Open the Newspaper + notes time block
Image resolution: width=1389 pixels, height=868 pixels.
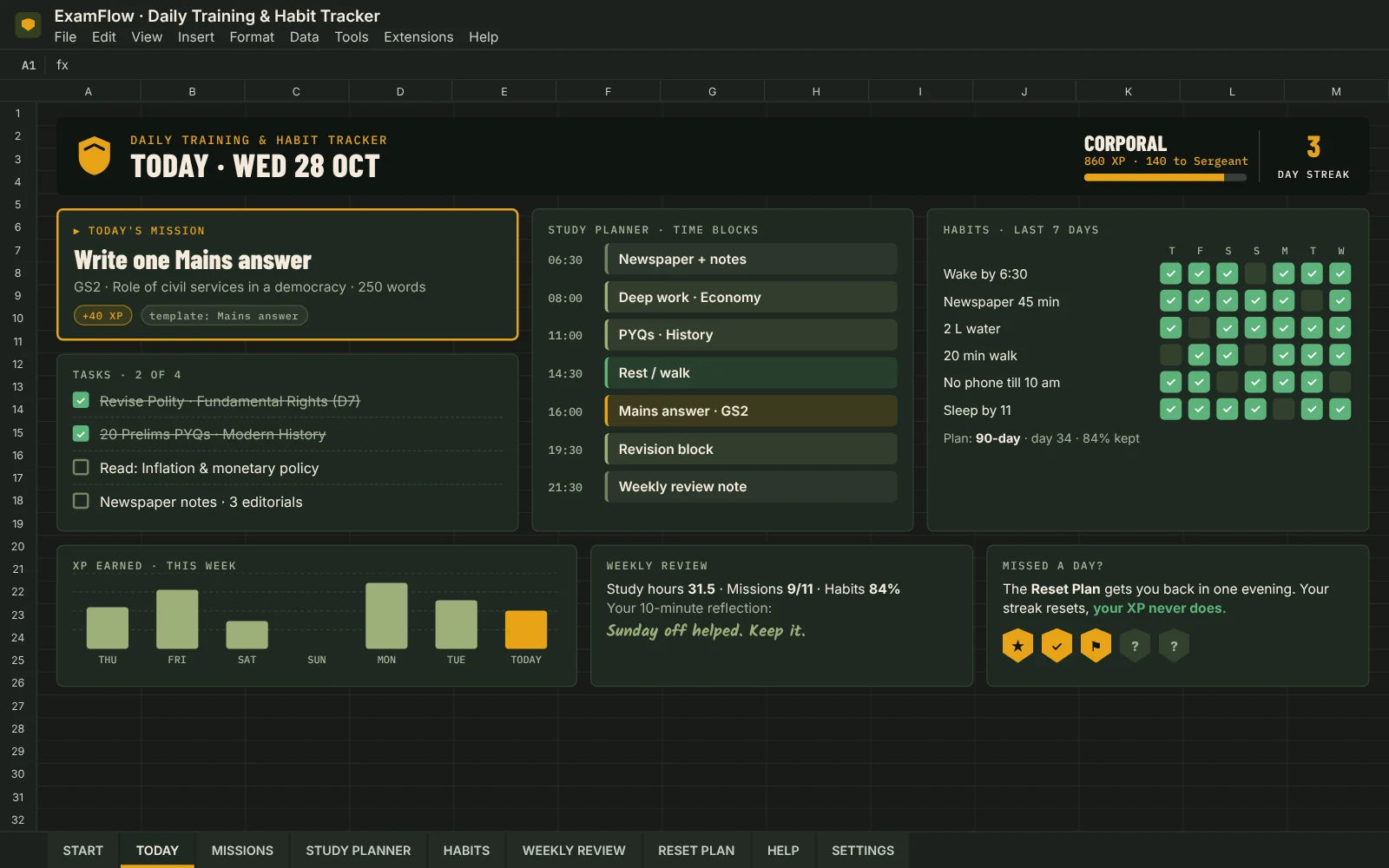click(x=751, y=260)
